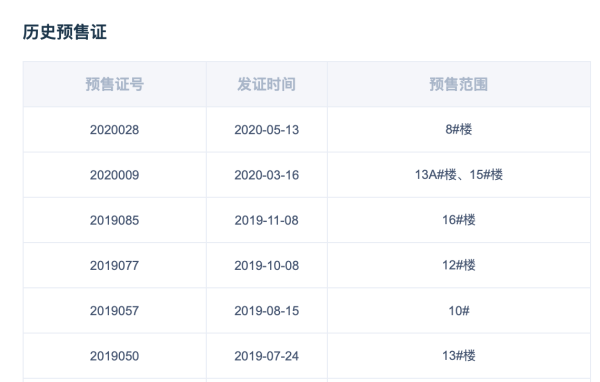Click the date 2019-11-08
The width and height of the screenshot is (600, 382).
[266, 220]
